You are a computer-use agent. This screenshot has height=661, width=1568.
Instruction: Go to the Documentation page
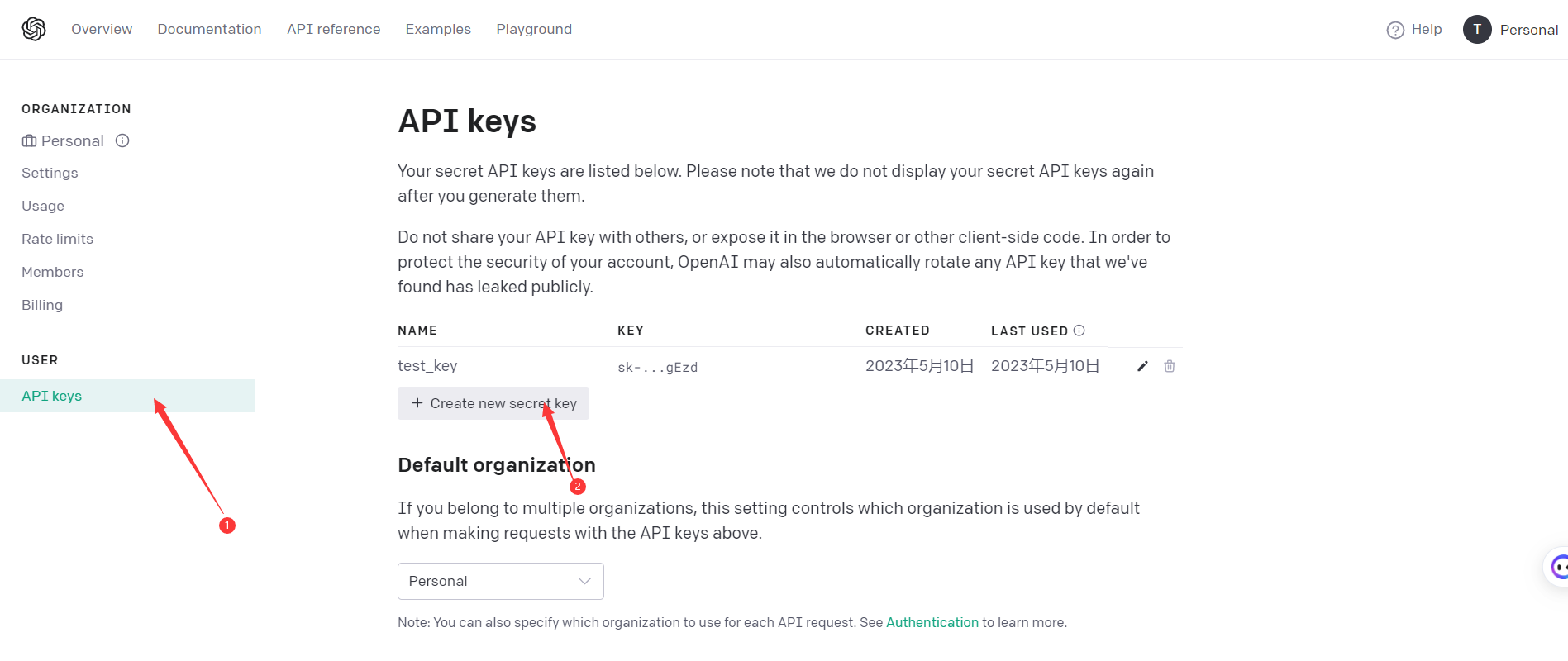209,29
